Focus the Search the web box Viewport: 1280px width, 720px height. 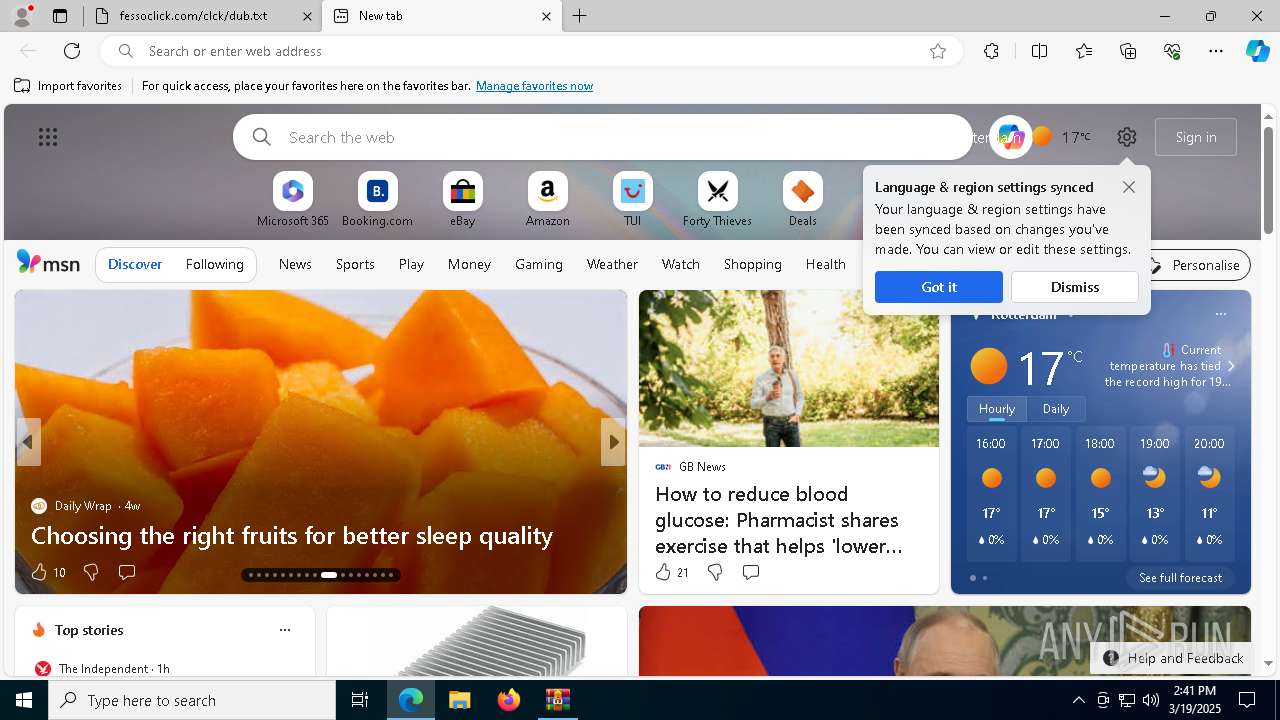click(603, 137)
